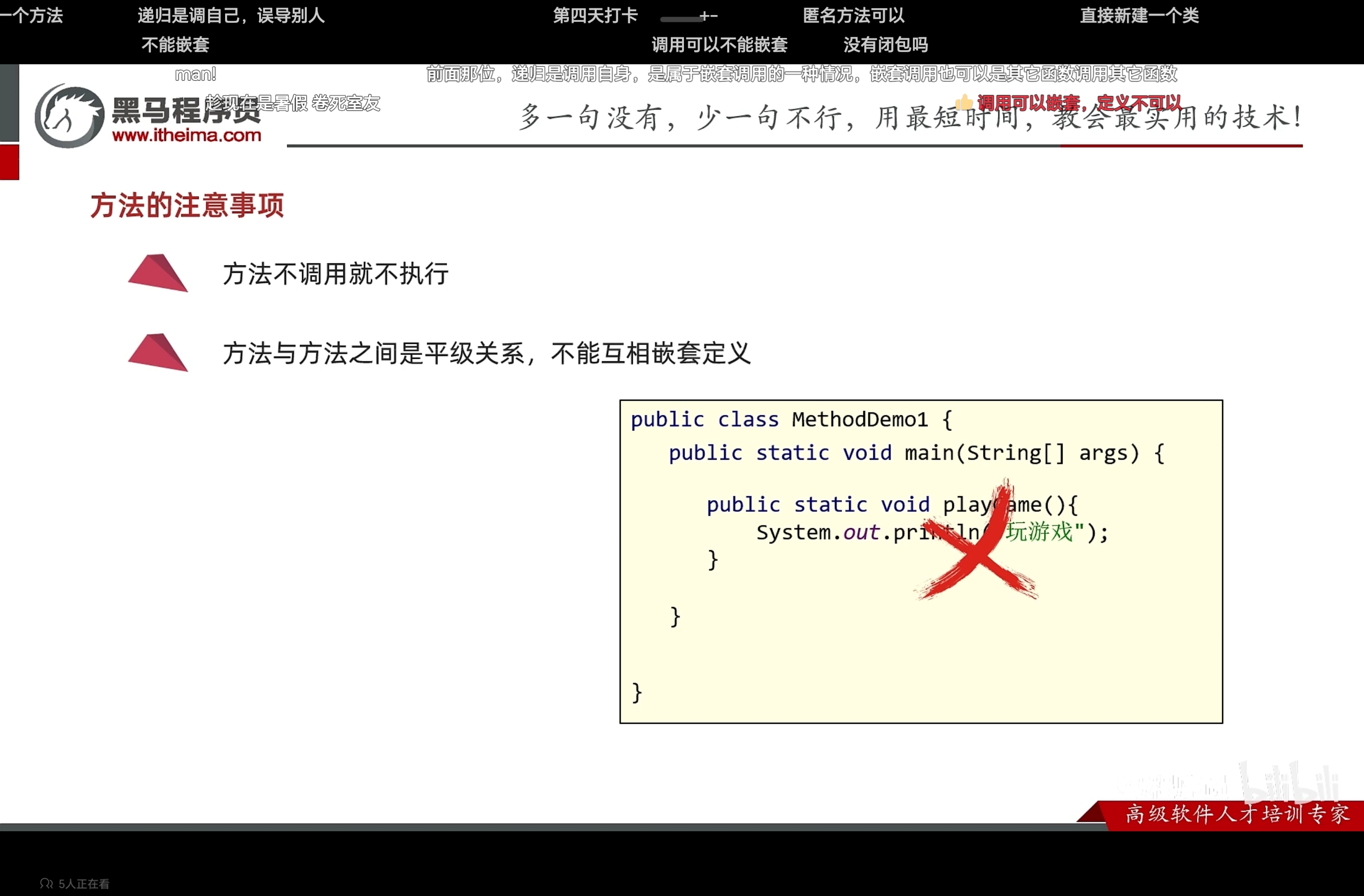
Task: Open the www.itheima.com link
Action: tap(187, 136)
